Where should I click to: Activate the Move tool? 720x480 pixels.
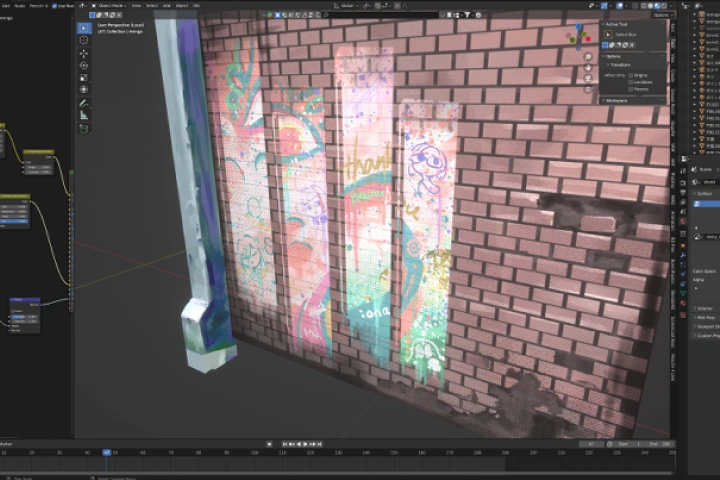coord(84,53)
